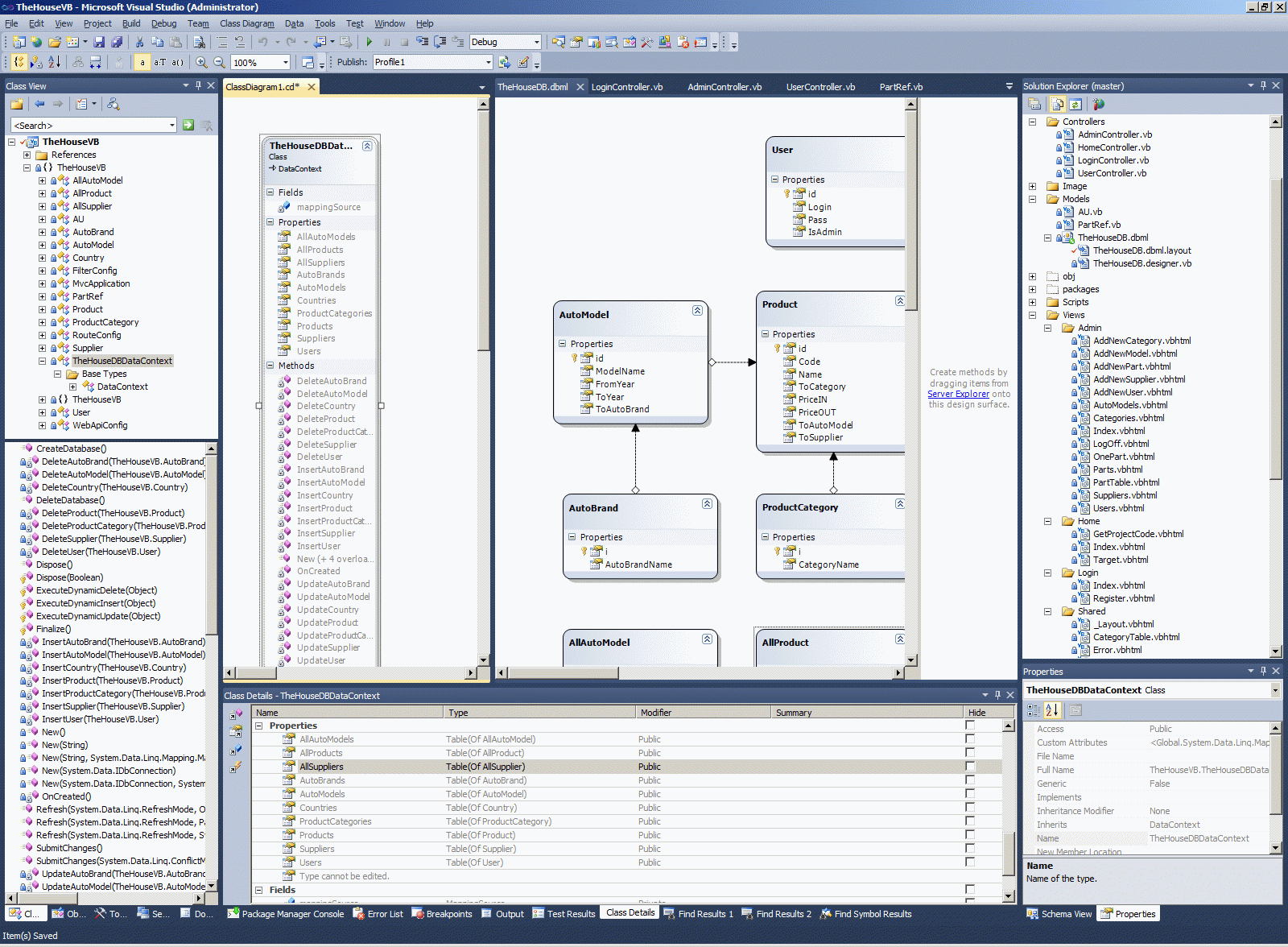
Task: Select AdminController.vb in Solution Explorer
Action: [x=1114, y=134]
